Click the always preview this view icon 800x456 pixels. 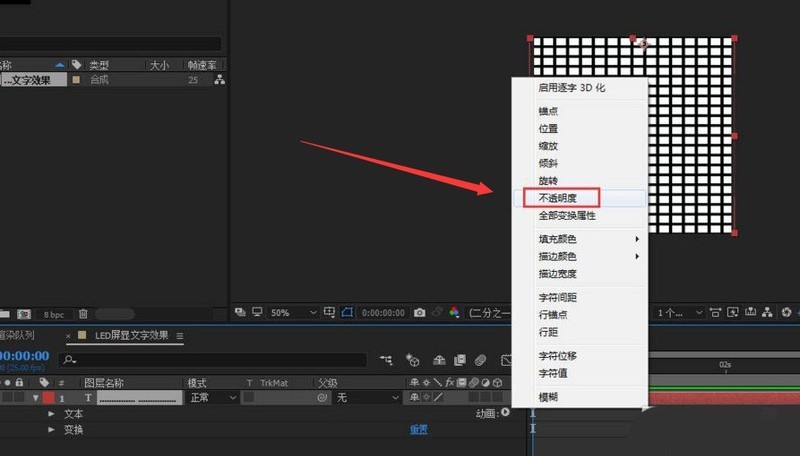pyautogui.click(x=240, y=313)
